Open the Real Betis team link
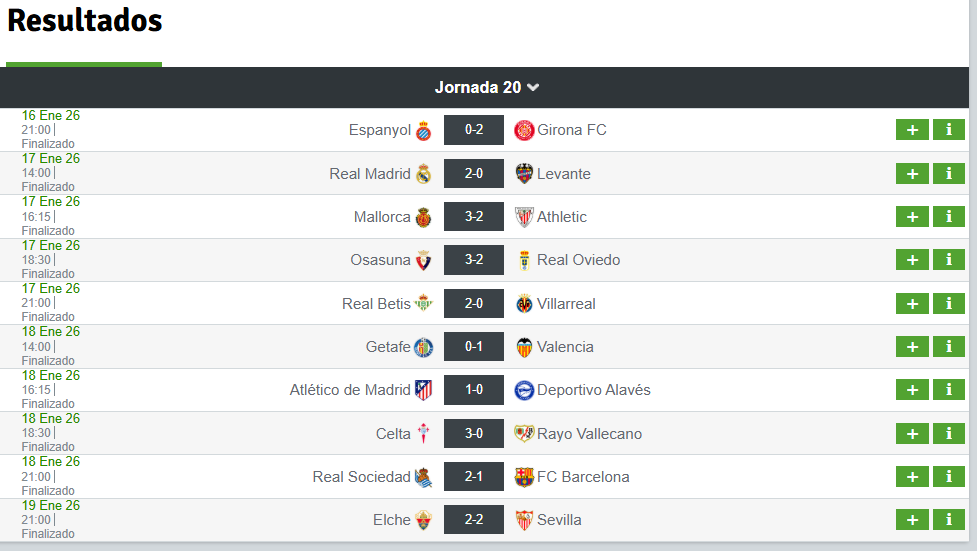The height and width of the screenshot is (551, 977). [376, 304]
